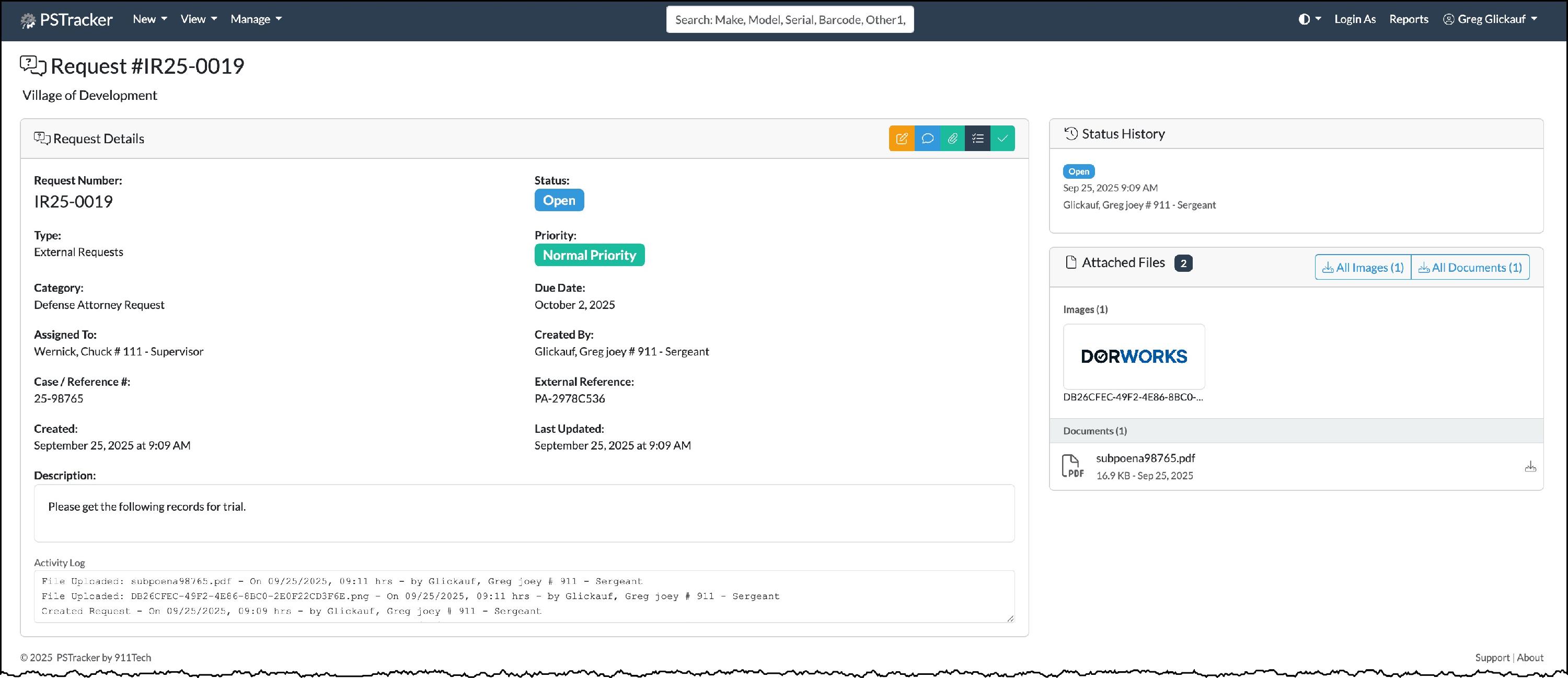Mark request complete with the checkmark icon
Screen dimensions: 1568x678
pos(1002,139)
